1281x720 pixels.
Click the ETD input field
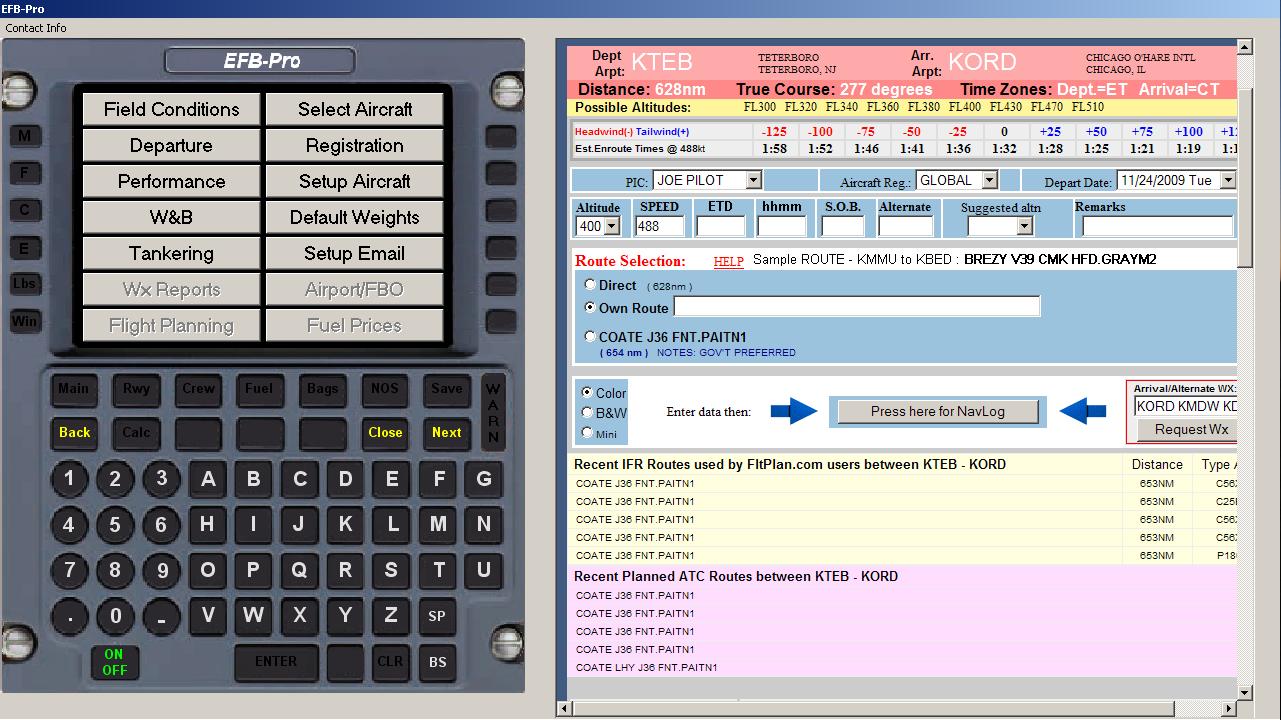(x=720, y=227)
